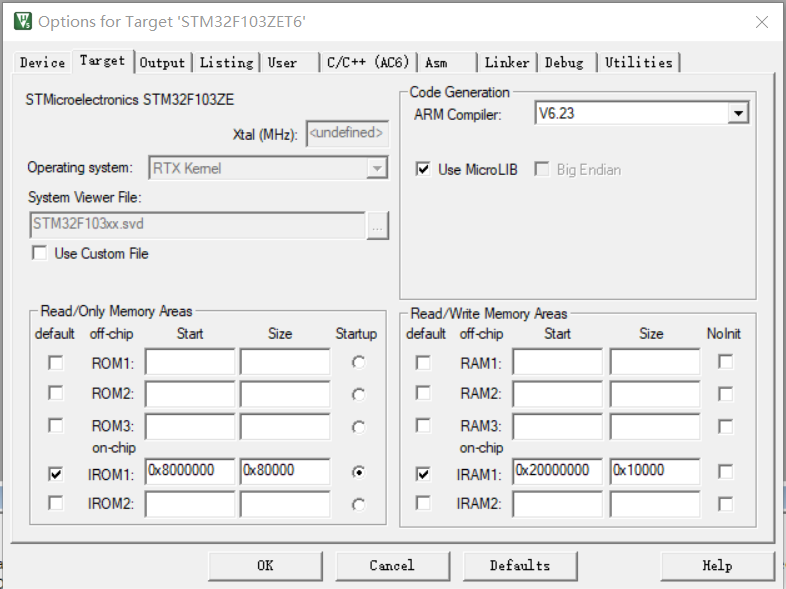Check the RAM2 default checkbox
This screenshot has height=589, width=786.
coord(423,392)
